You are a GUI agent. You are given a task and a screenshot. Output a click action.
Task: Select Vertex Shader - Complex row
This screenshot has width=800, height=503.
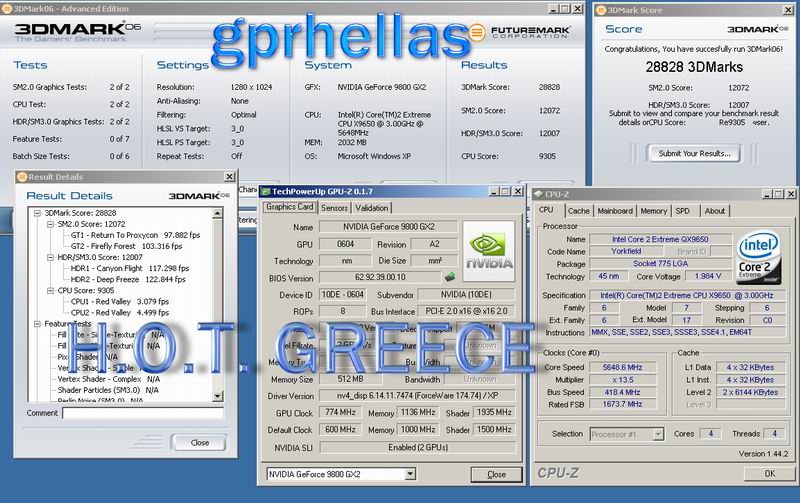click(x=109, y=379)
